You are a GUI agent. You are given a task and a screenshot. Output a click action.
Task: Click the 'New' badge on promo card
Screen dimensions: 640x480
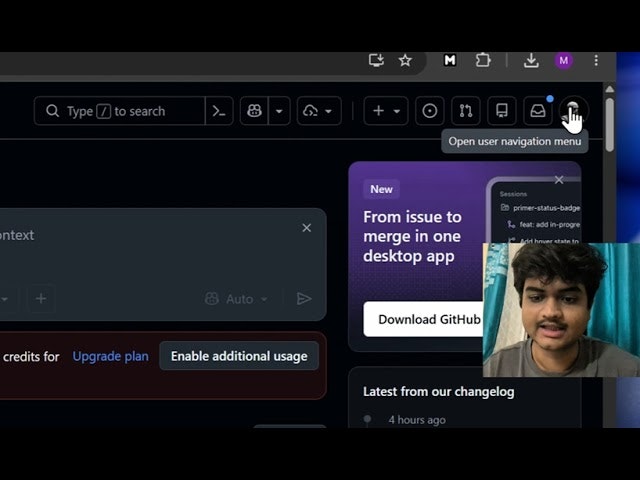381,189
